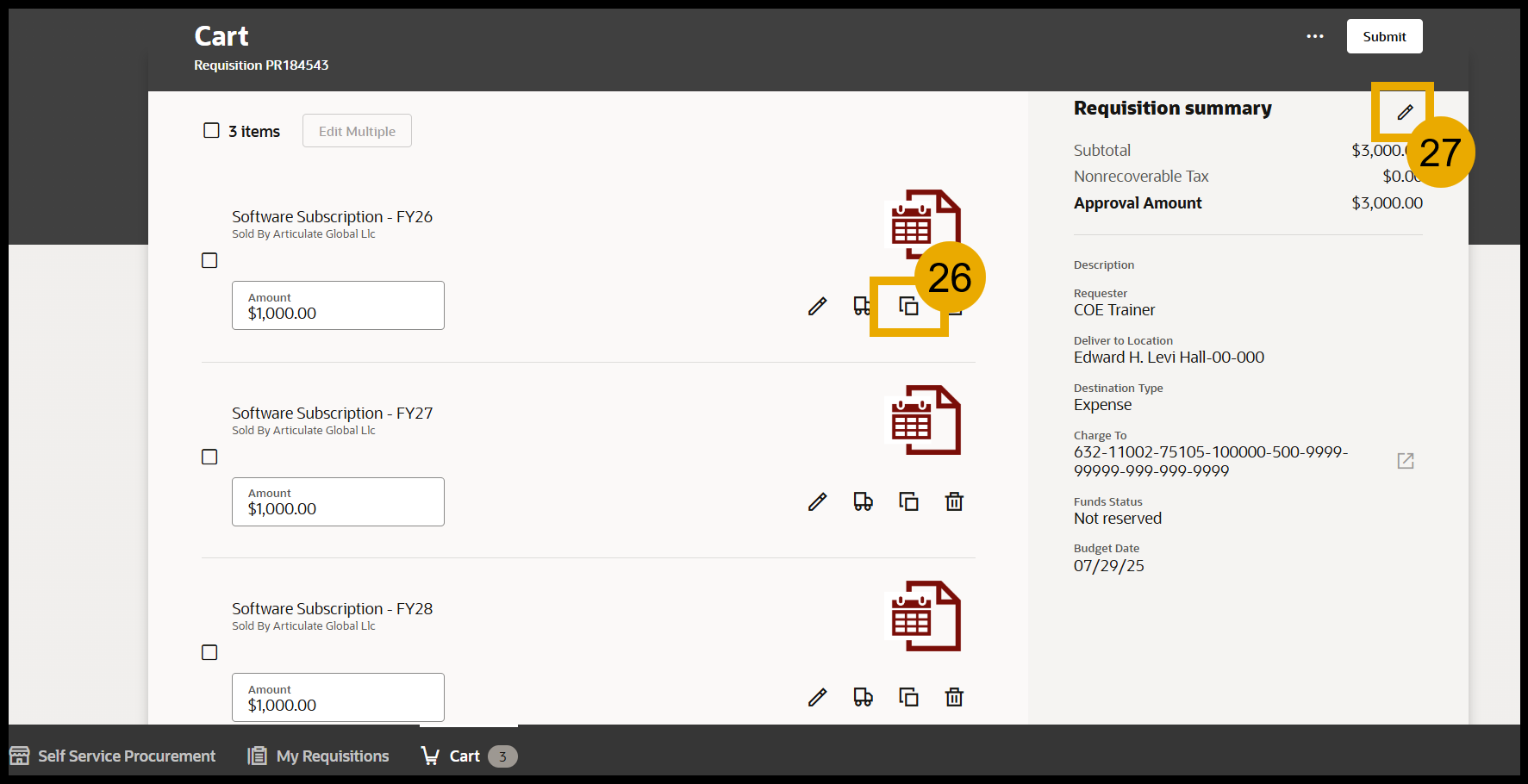Screen dimensions: 1528x784
Task: Click the Approval Amount label
Action: point(1138,202)
